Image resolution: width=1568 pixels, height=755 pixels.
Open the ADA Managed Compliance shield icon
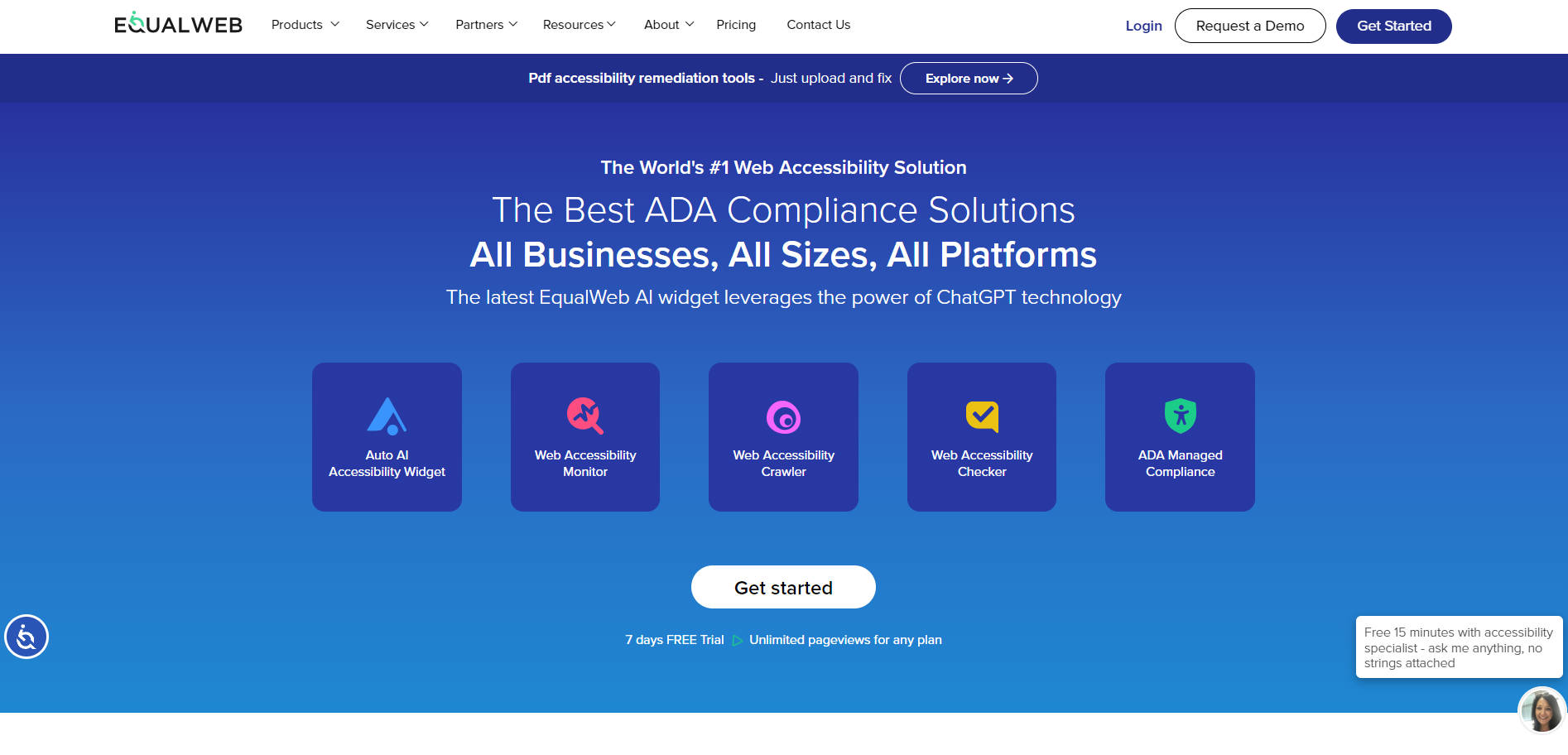click(x=1179, y=416)
